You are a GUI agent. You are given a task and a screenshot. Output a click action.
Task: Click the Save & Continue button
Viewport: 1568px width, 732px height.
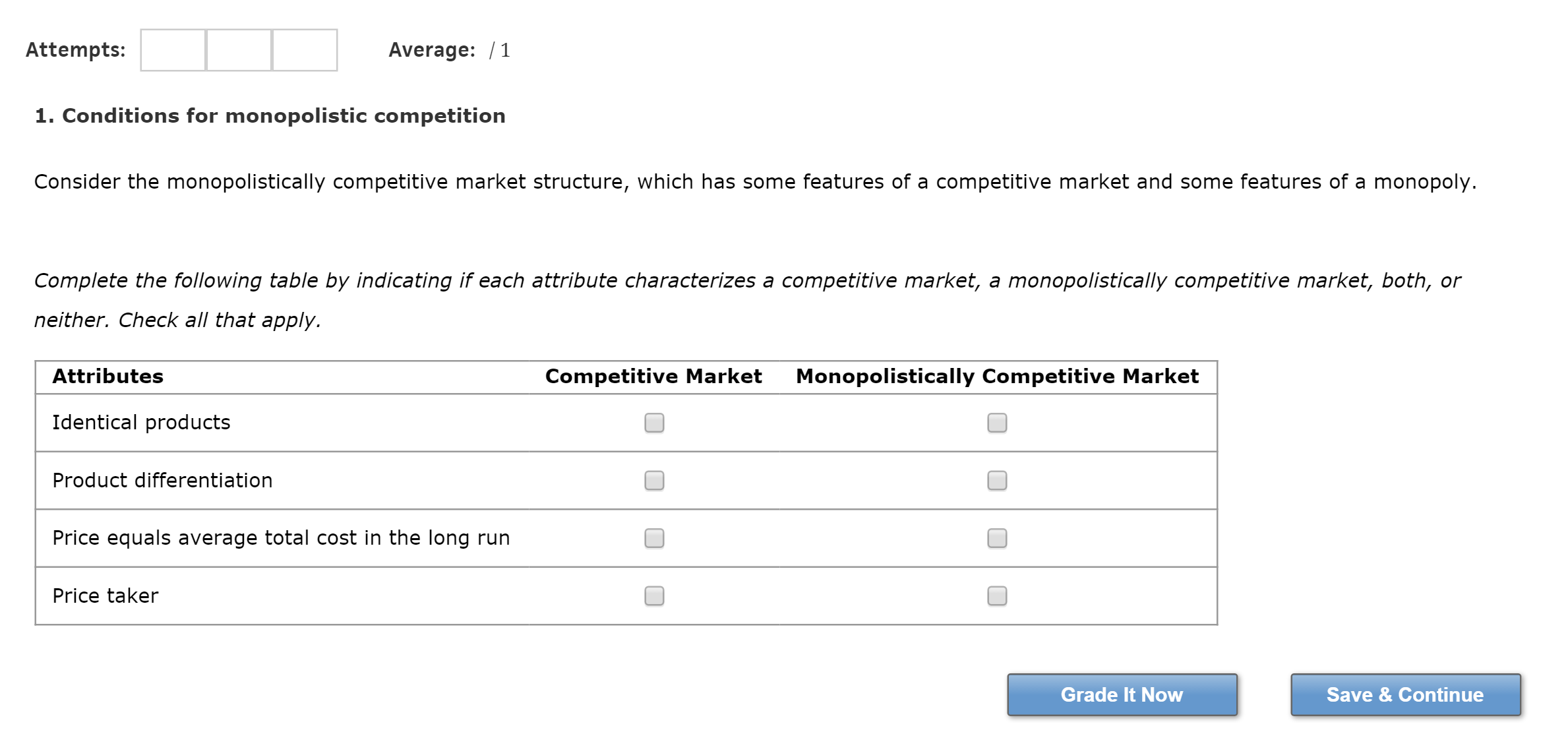coord(1405,694)
